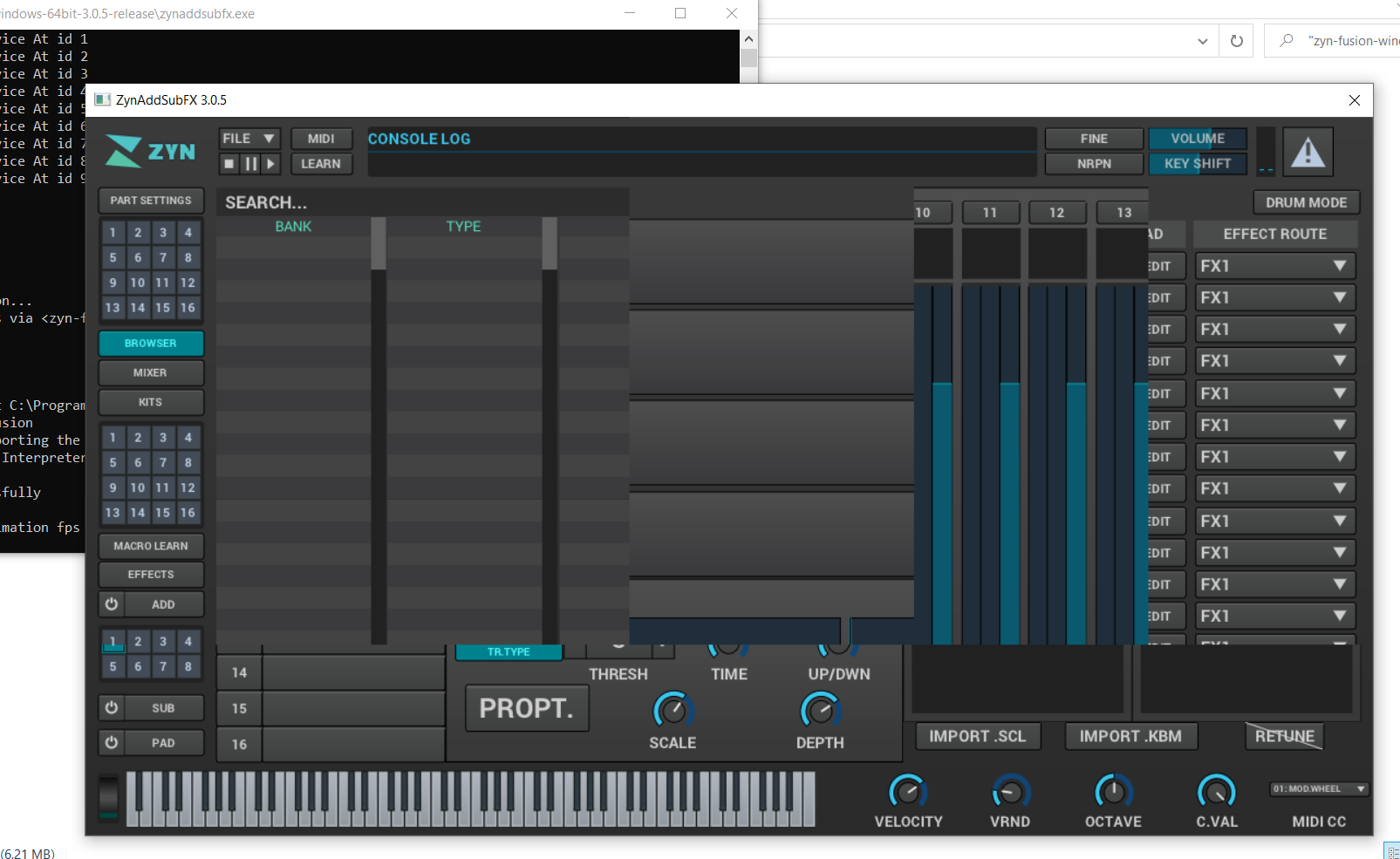Open the FILE dropdown menu
This screenshot has height=859, width=1400.
coord(249,138)
